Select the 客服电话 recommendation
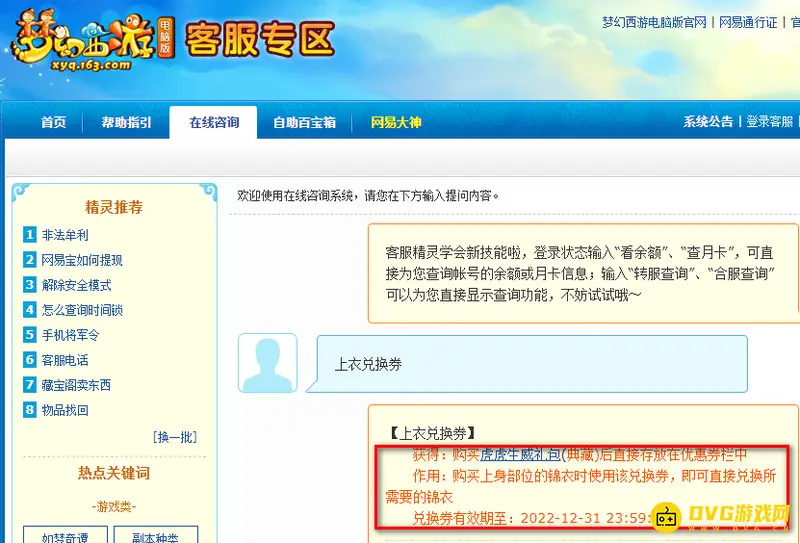Image resolution: width=800 pixels, height=543 pixels. click(65, 360)
